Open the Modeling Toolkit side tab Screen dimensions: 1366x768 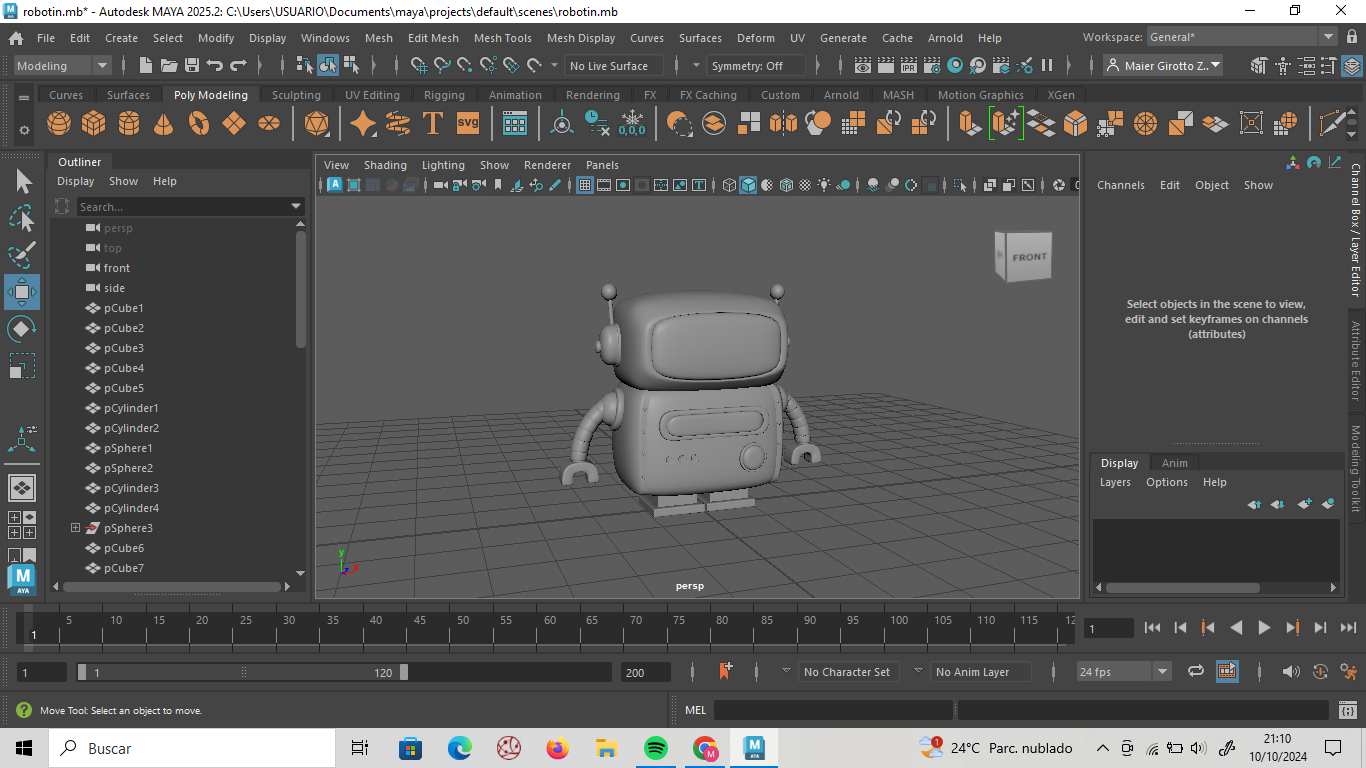click(x=1356, y=469)
